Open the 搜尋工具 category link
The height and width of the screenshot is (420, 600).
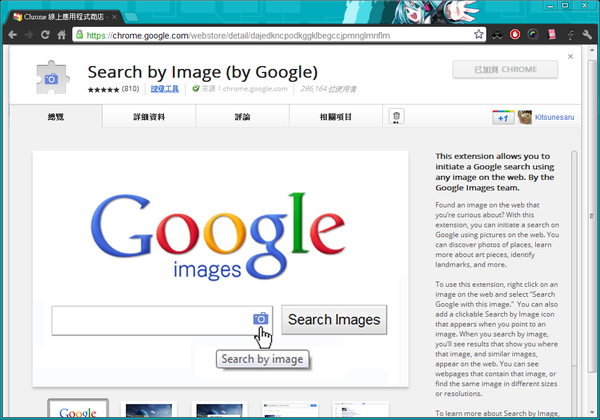click(x=163, y=89)
